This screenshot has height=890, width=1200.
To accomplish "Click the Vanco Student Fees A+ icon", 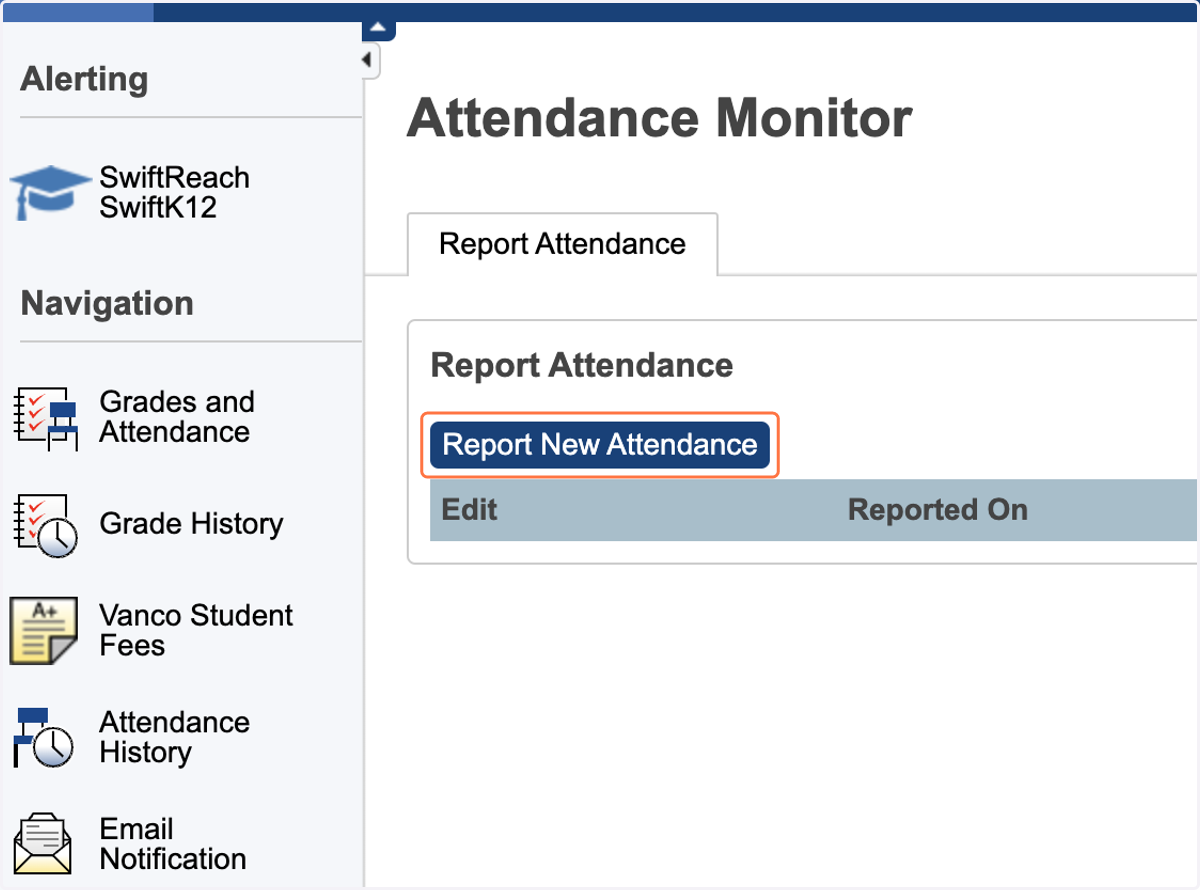I will [44, 630].
